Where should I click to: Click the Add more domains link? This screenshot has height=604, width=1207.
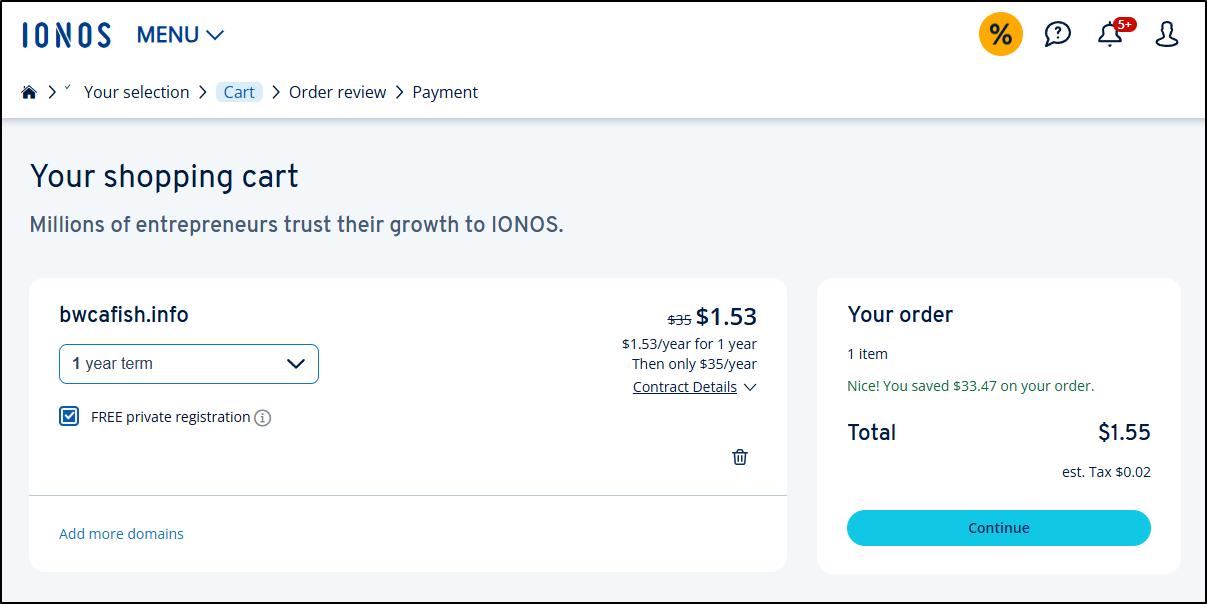tap(121, 534)
